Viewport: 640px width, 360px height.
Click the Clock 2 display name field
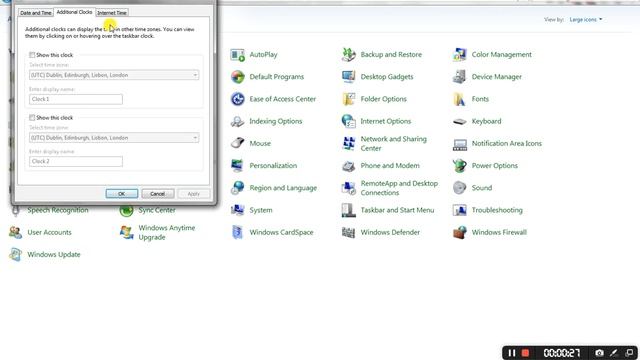(x=76, y=162)
